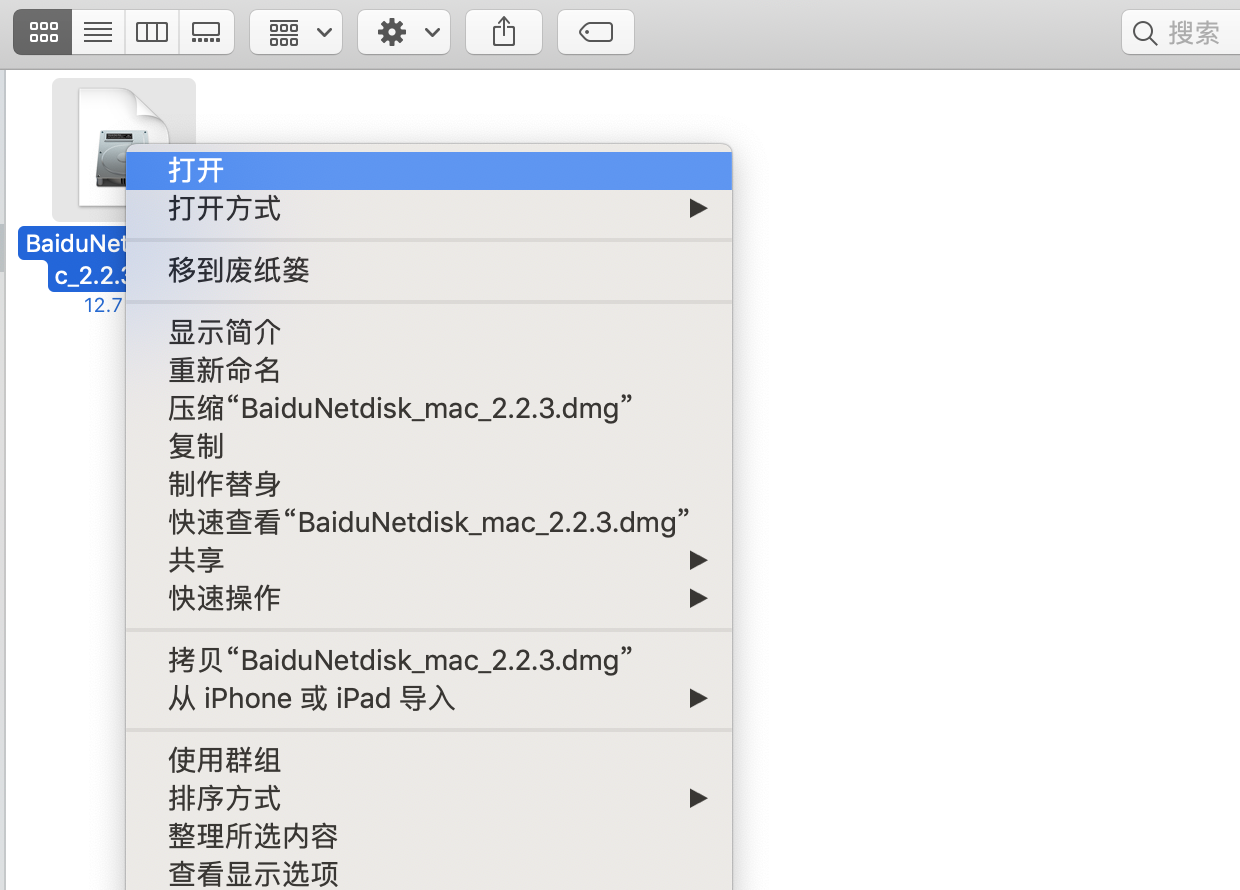Select 查看显示选项 menu entry
1240x890 pixels.
click(x=429, y=873)
